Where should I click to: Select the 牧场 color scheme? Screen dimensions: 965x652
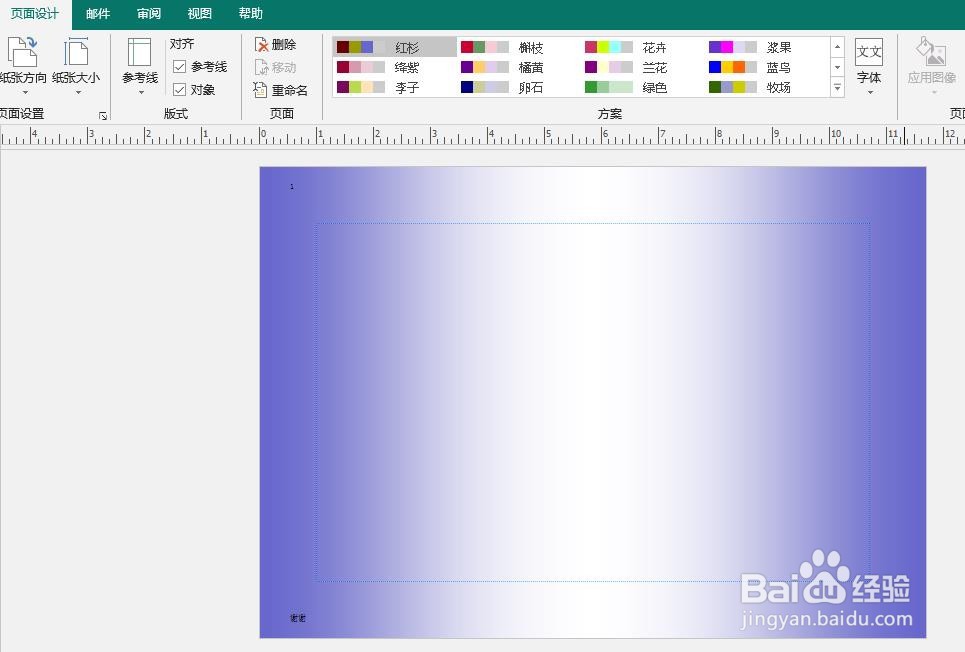767,87
